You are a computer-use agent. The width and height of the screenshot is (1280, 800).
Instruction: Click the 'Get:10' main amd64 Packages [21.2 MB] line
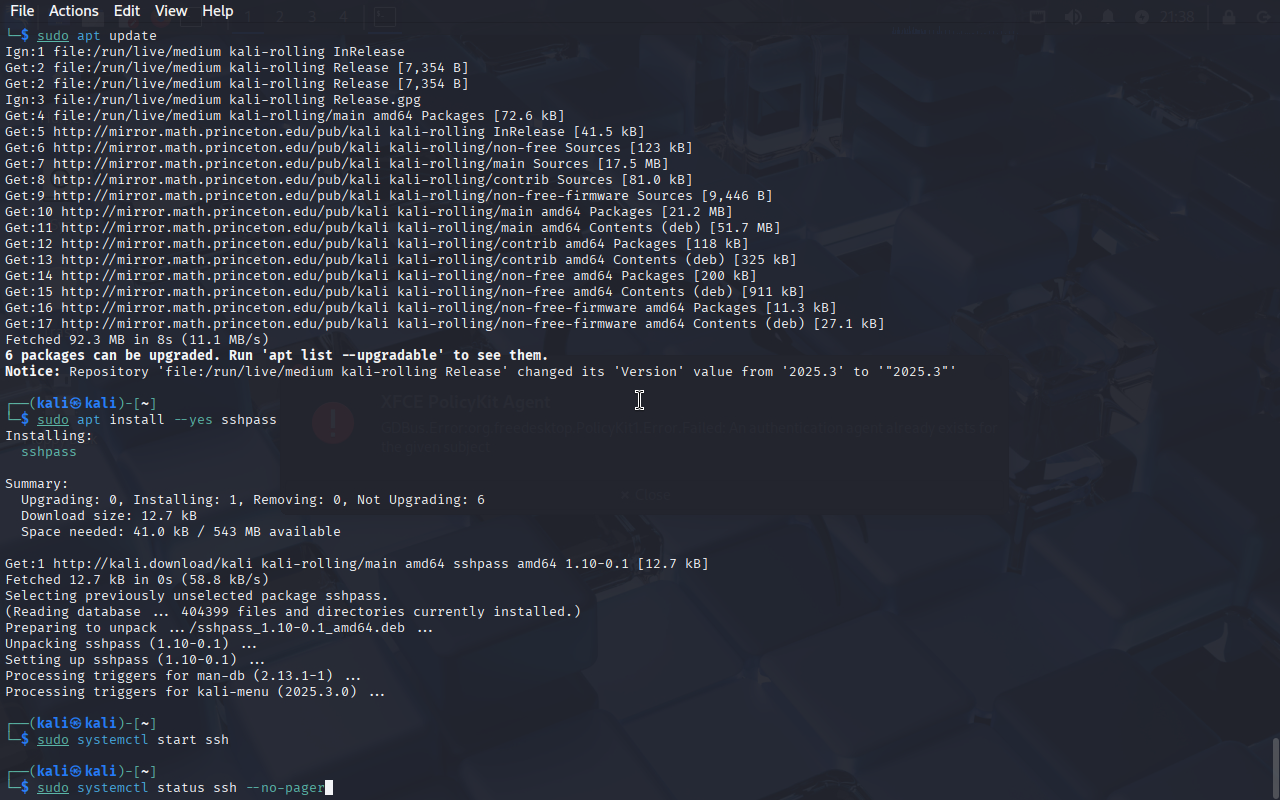point(369,212)
